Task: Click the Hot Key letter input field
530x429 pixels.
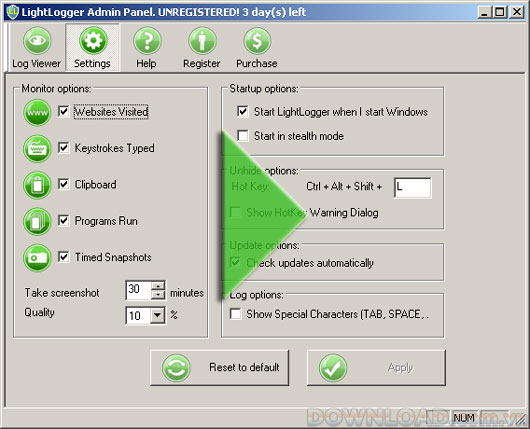Action: pyautogui.click(x=413, y=188)
